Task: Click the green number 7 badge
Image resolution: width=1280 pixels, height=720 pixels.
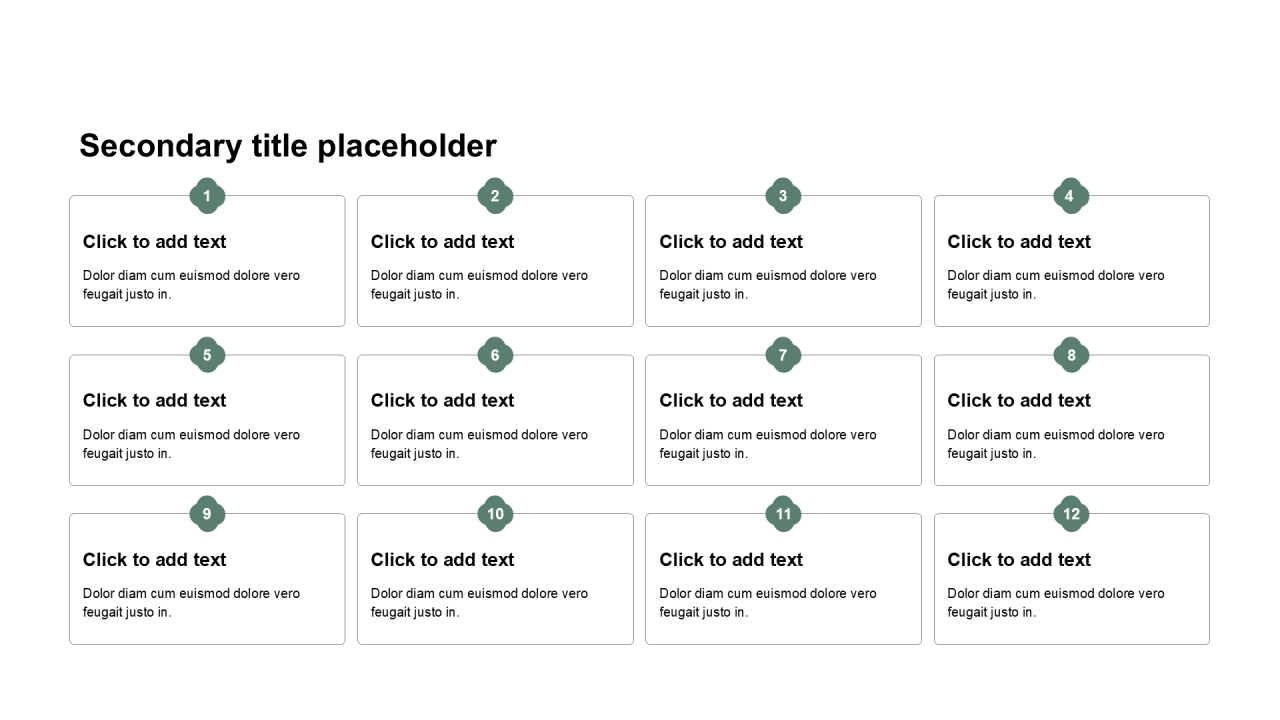Action: [x=783, y=355]
